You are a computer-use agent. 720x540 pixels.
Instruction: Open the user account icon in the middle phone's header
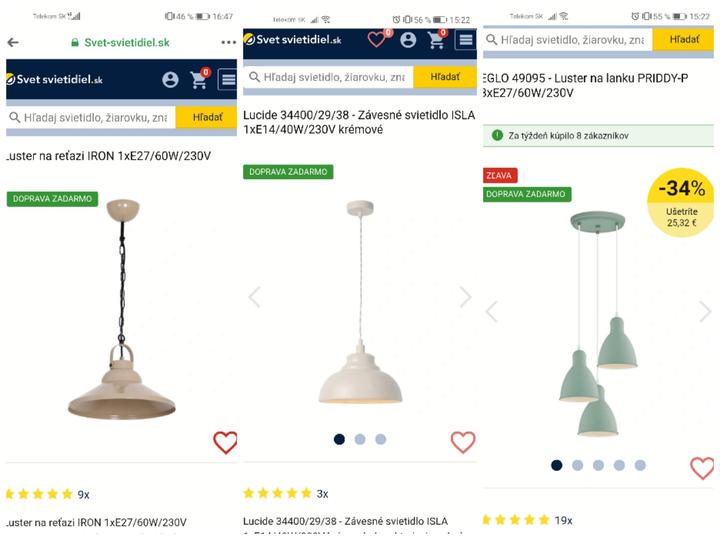408,40
